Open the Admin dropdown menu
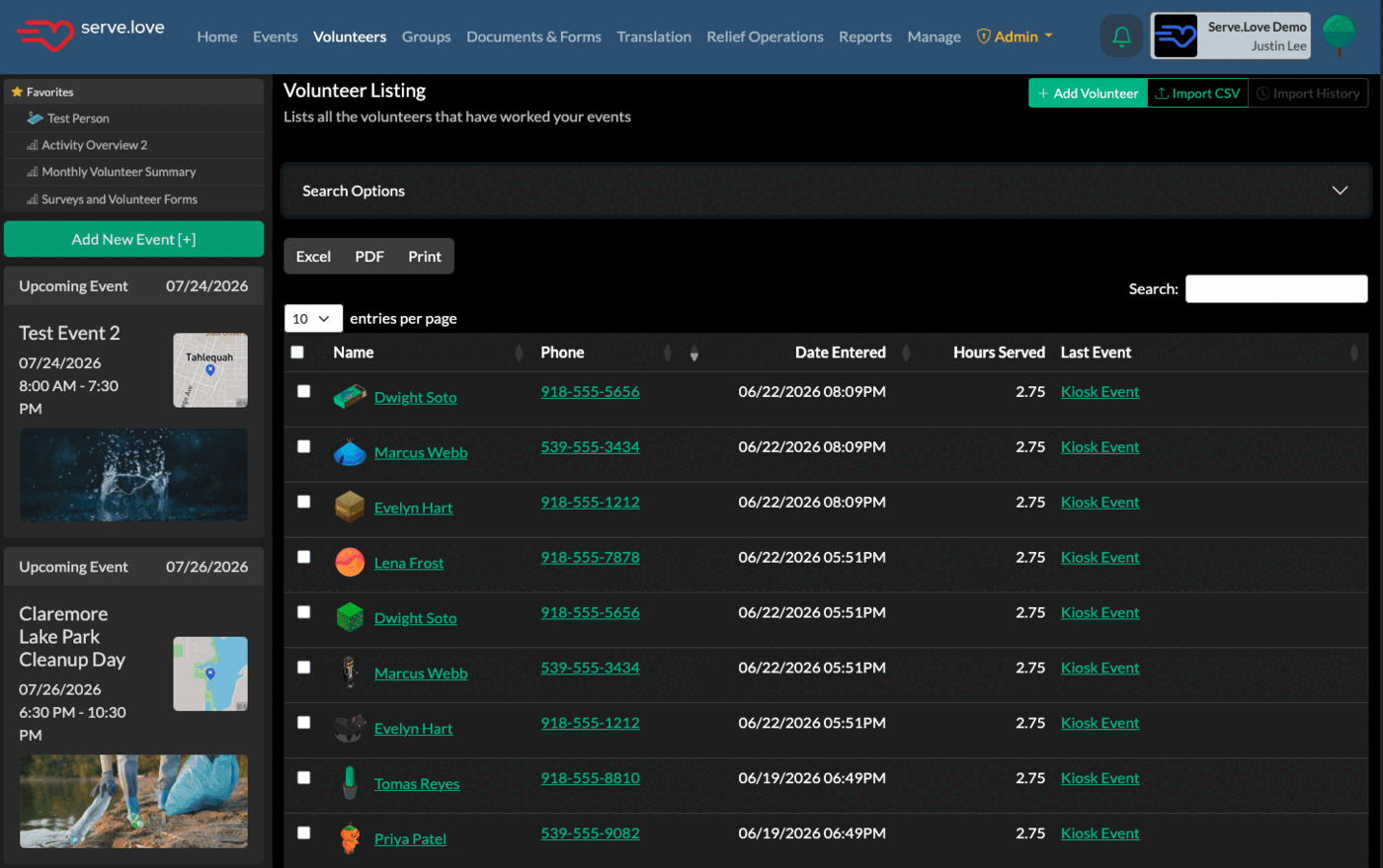Image resolution: width=1383 pixels, height=868 pixels. click(x=1015, y=37)
